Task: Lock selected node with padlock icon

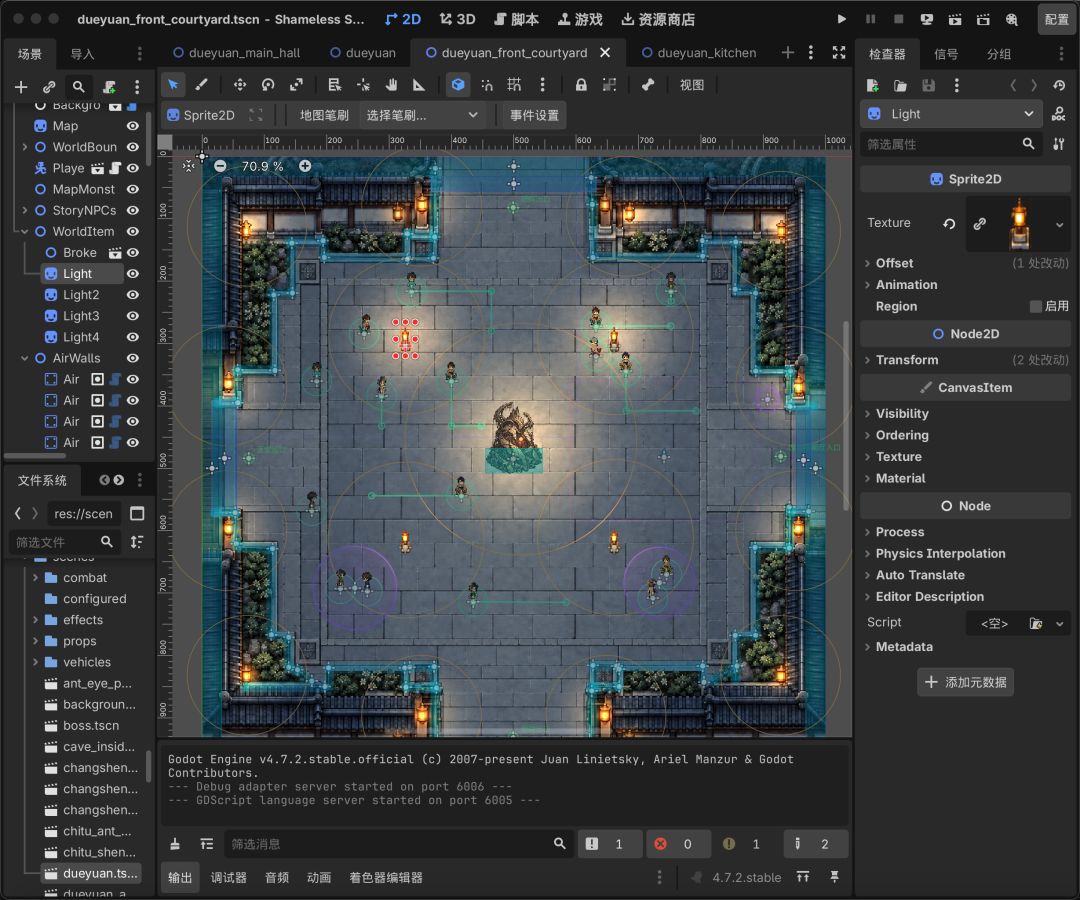Action: [581, 85]
